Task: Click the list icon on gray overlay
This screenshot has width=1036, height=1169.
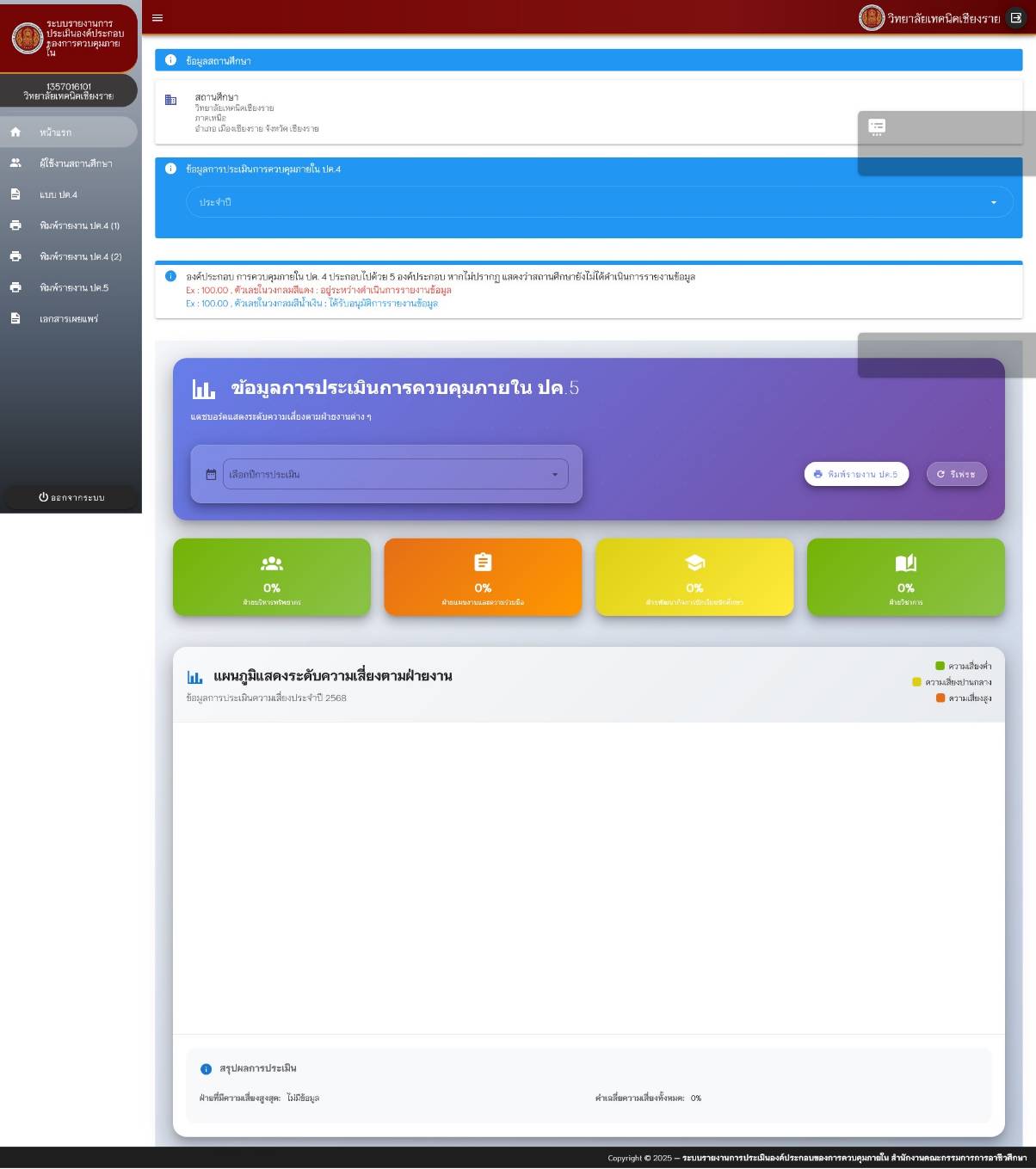Action: click(877, 128)
